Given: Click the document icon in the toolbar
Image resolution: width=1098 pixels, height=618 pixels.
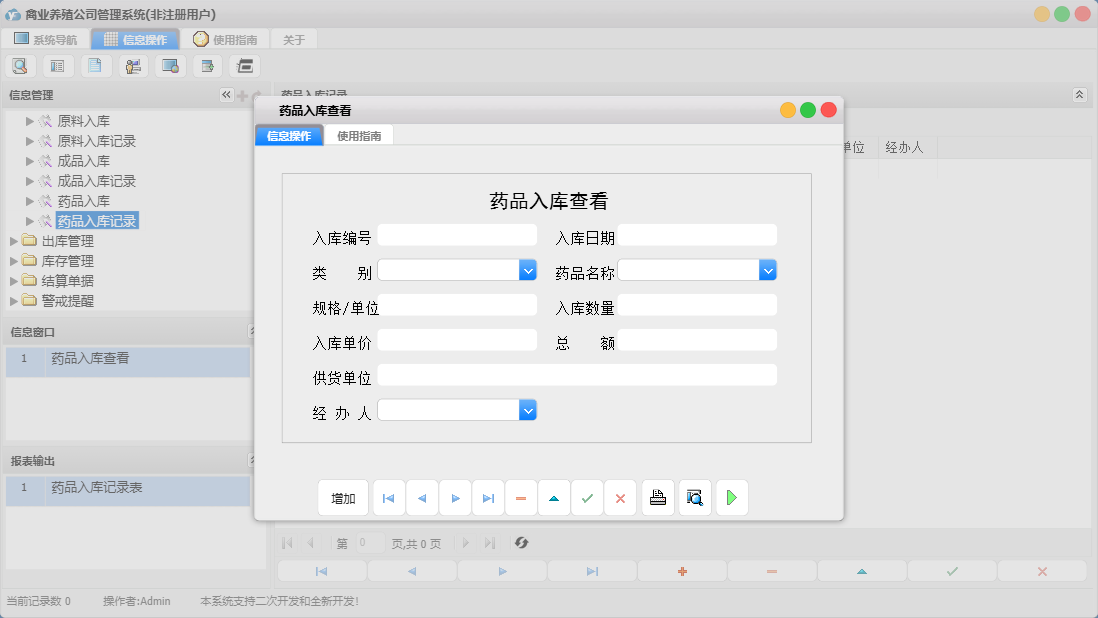Looking at the screenshot, I should pos(94,65).
